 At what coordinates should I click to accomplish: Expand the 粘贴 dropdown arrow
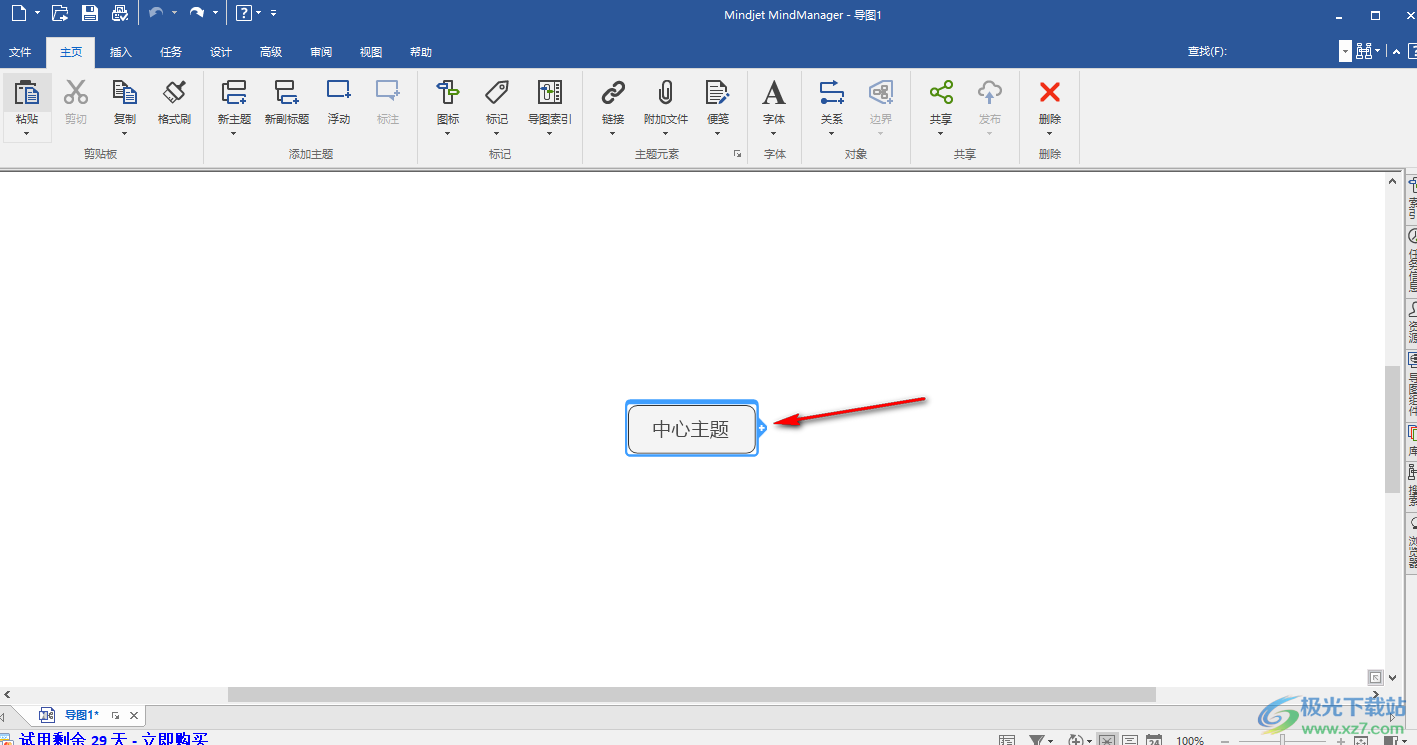tap(27, 133)
